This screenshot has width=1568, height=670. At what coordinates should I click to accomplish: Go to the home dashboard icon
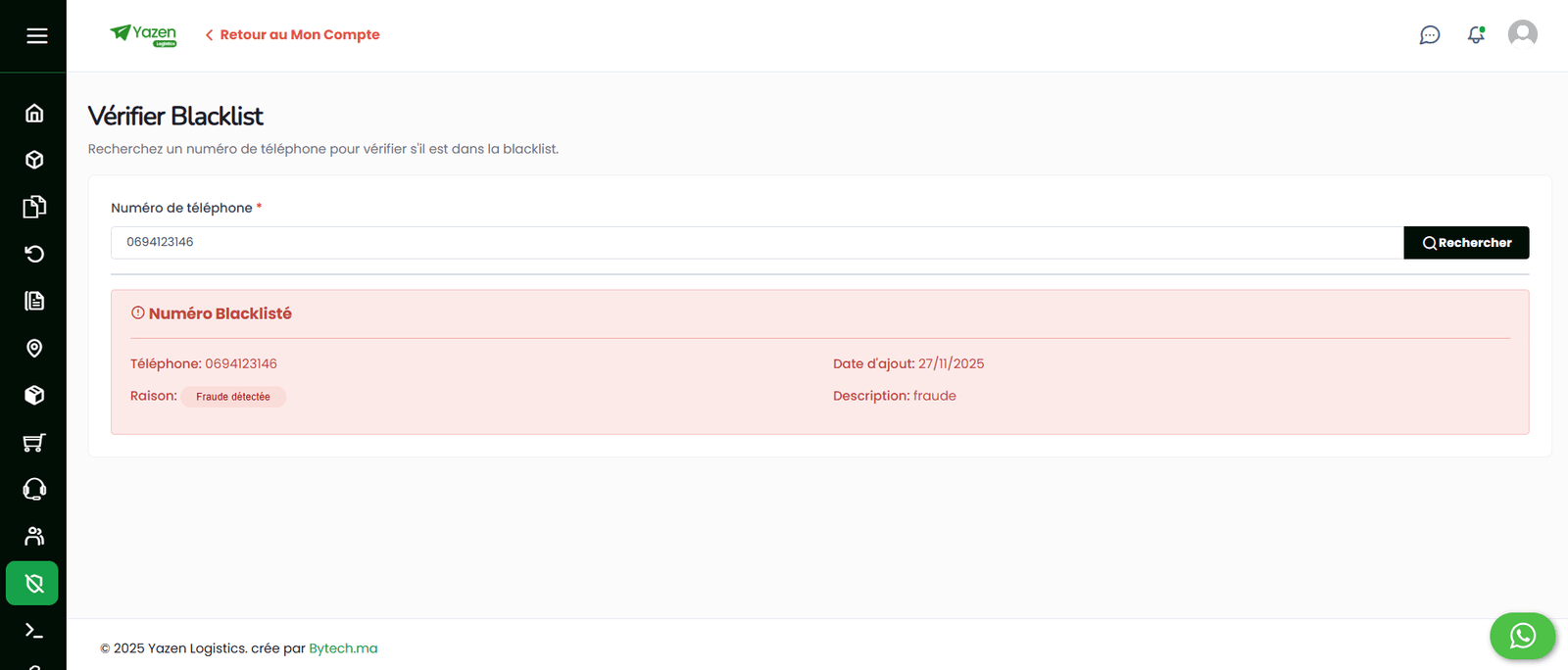point(34,114)
